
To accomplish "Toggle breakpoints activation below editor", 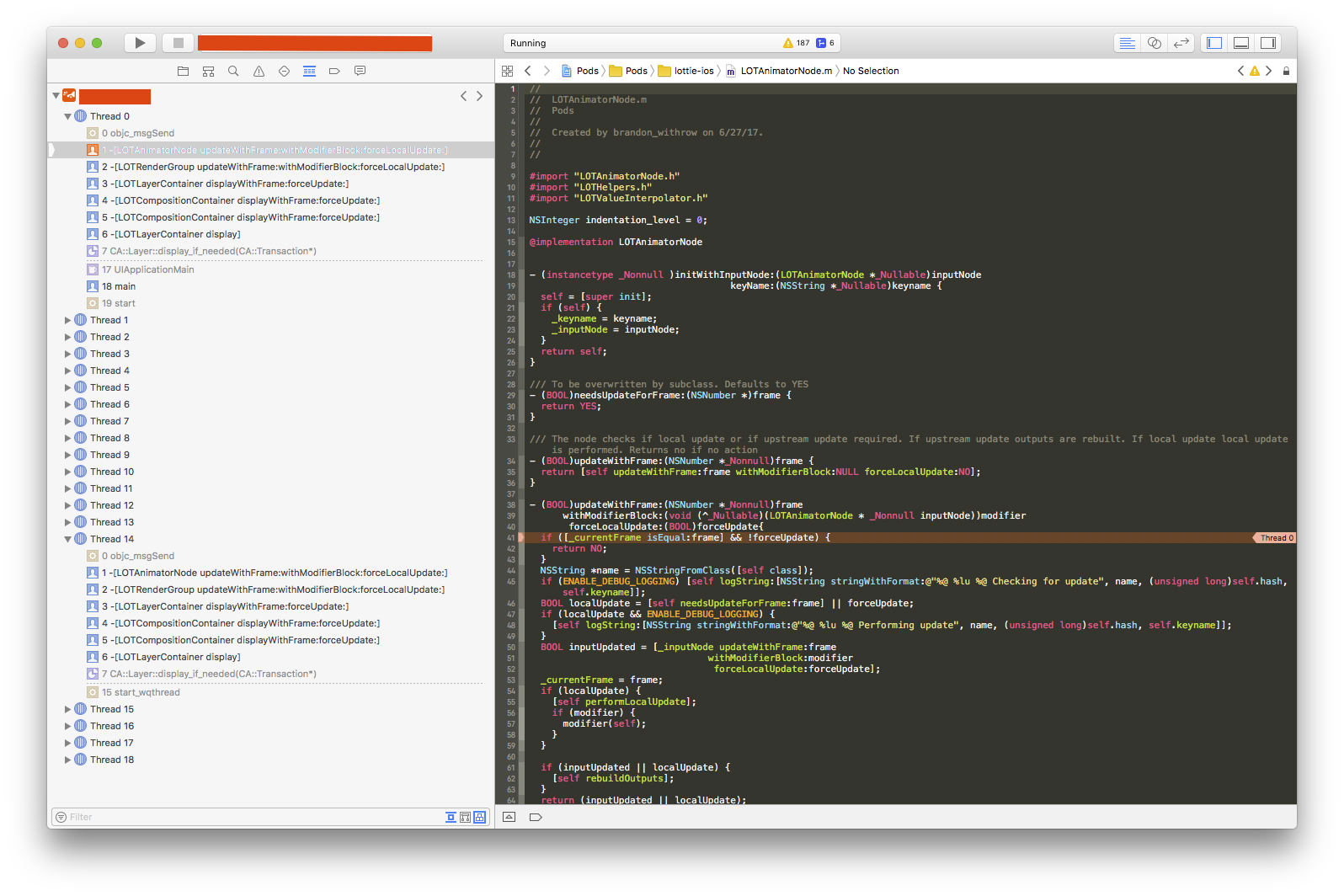I will pos(536,817).
